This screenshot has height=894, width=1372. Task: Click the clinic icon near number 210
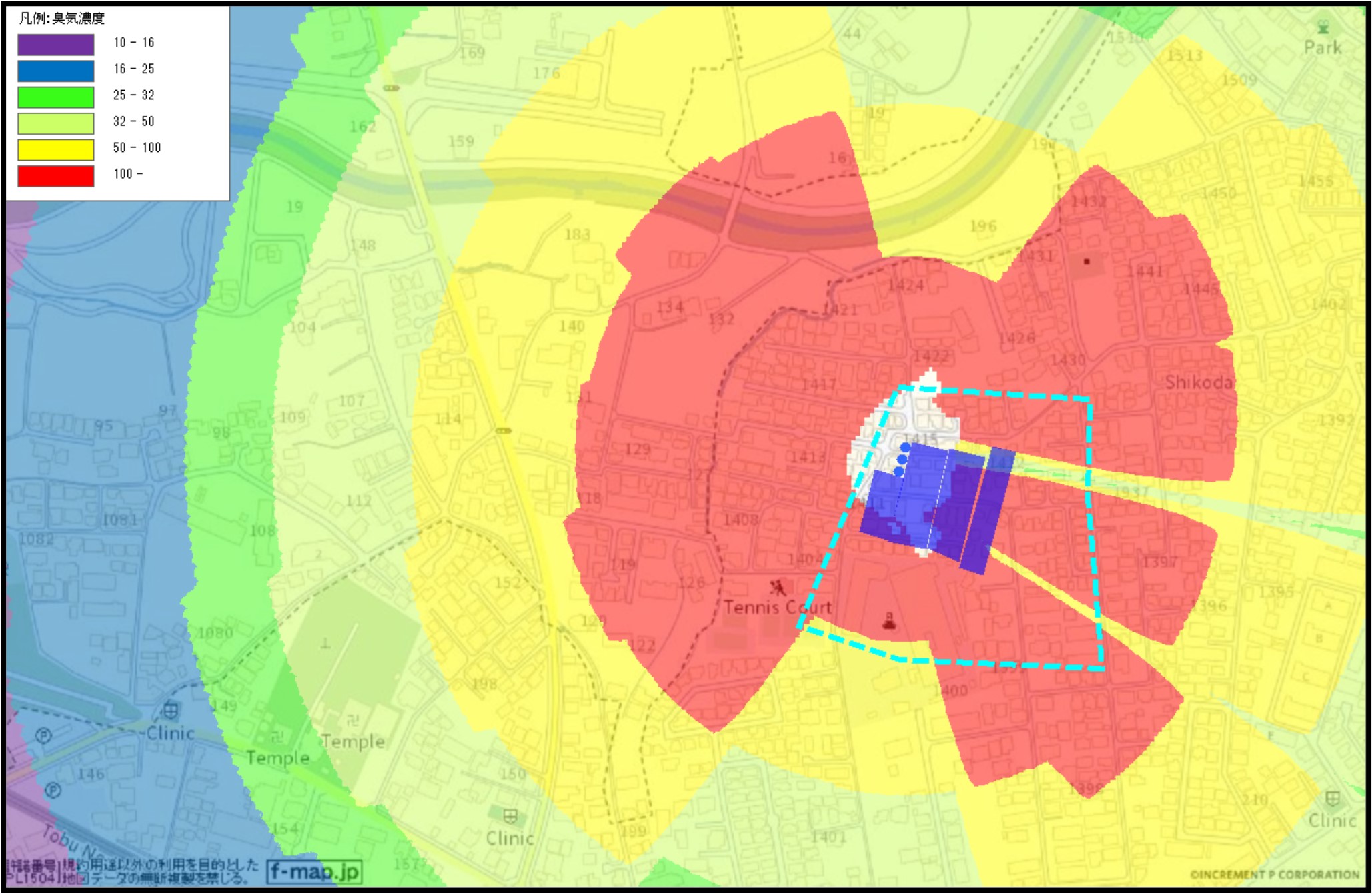[x=1332, y=798]
